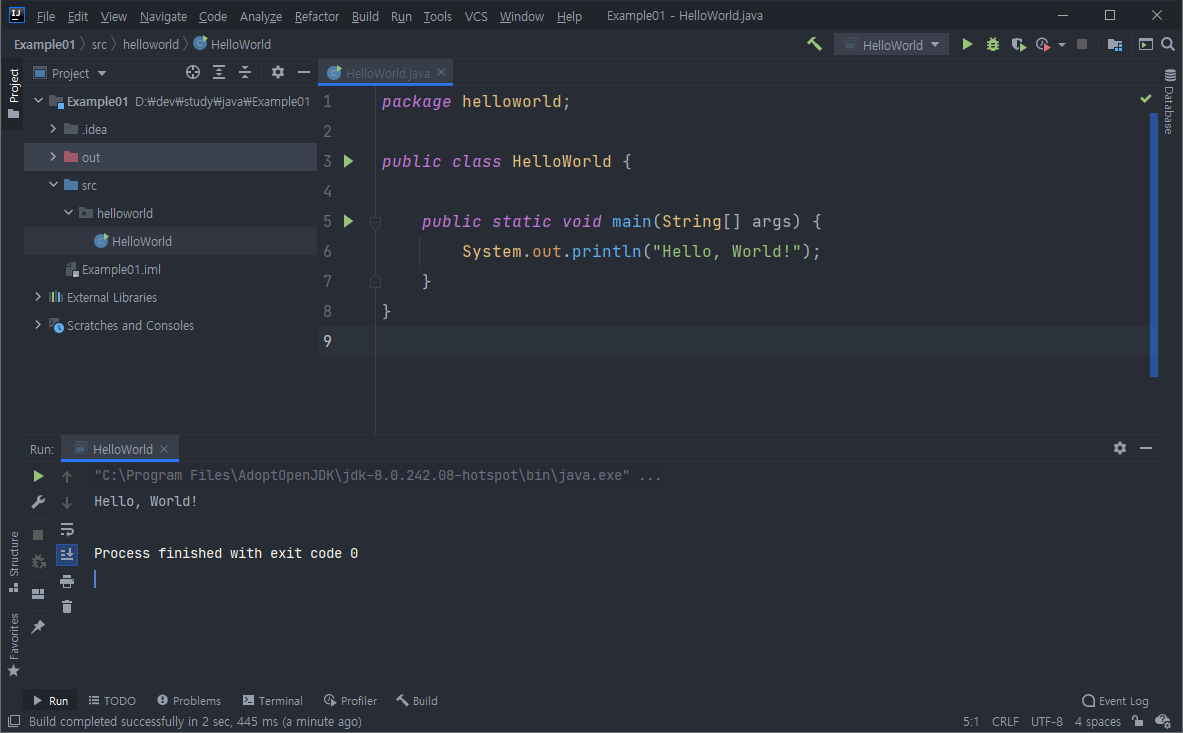Click the Print icon in the Run panel
This screenshot has width=1183, height=733.
[66, 581]
